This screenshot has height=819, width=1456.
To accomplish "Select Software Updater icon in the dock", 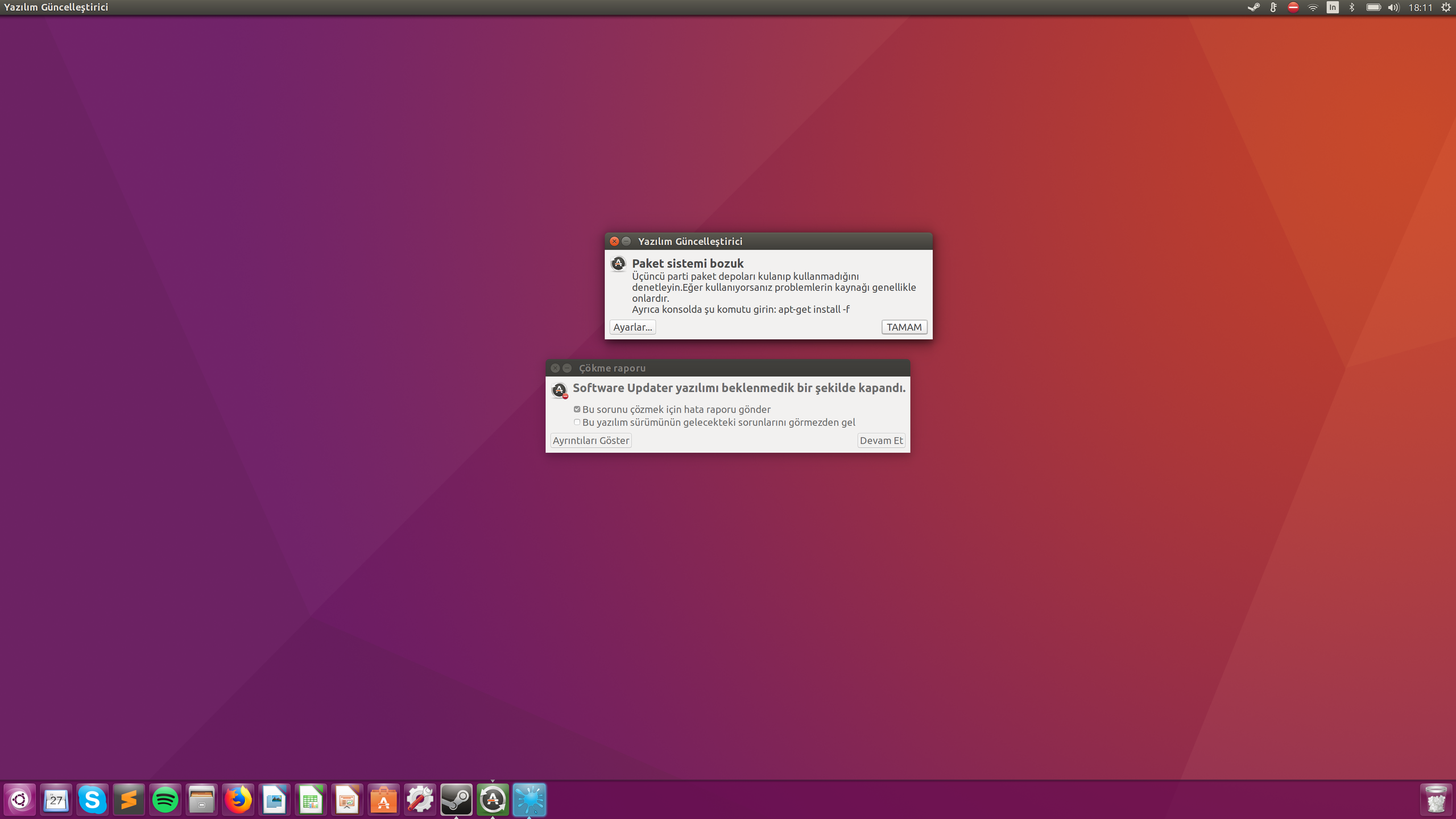I will (493, 800).
